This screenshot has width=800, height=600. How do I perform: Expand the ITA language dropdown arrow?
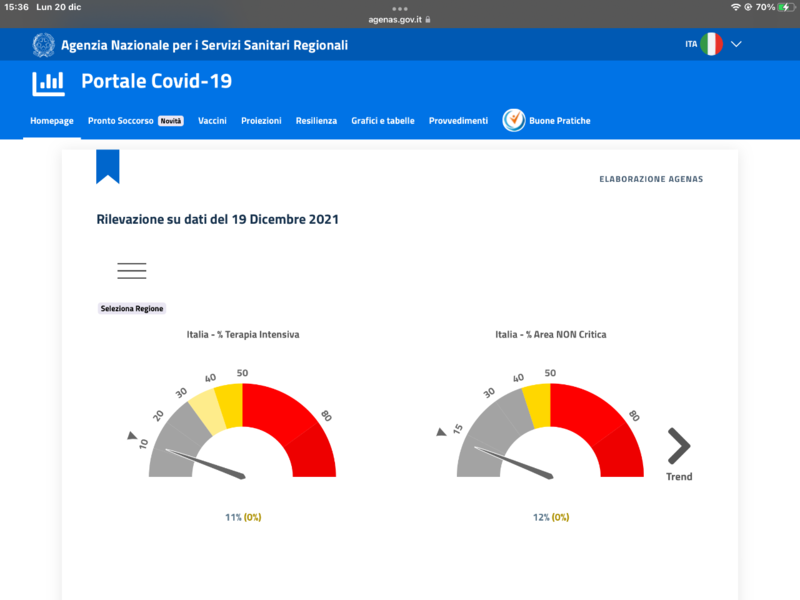(x=737, y=44)
